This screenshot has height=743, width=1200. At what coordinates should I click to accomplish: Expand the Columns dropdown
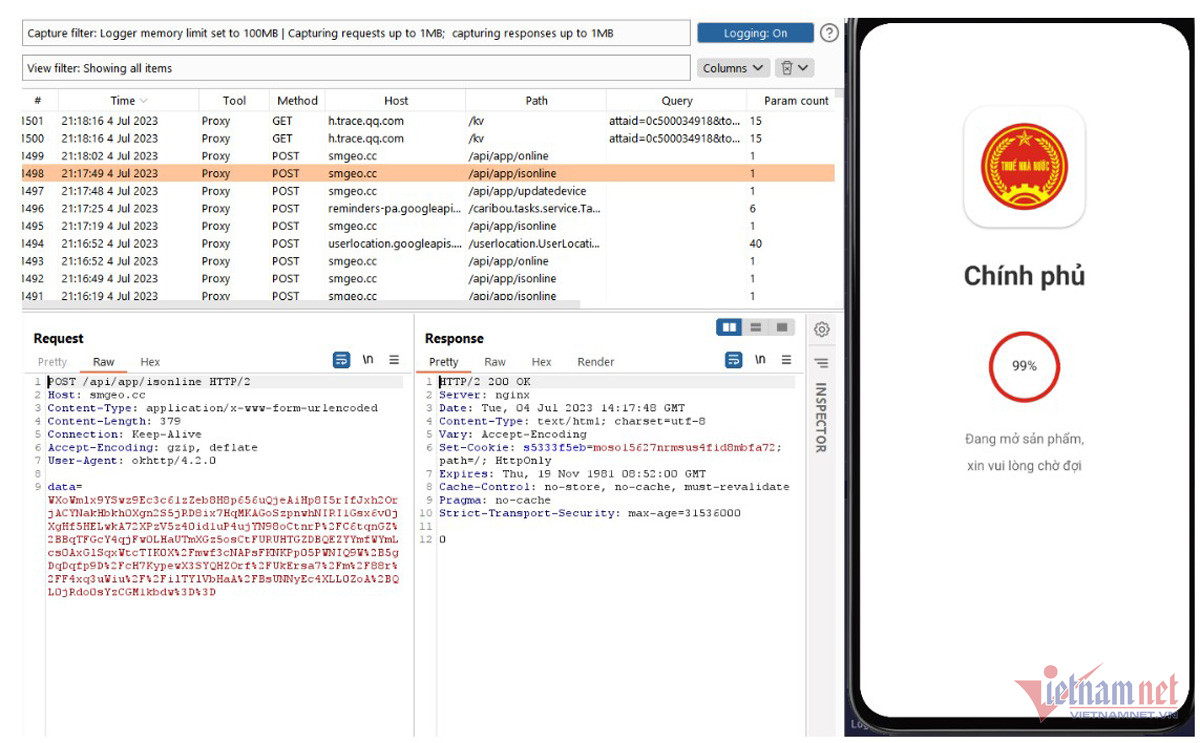click(733, 68)
